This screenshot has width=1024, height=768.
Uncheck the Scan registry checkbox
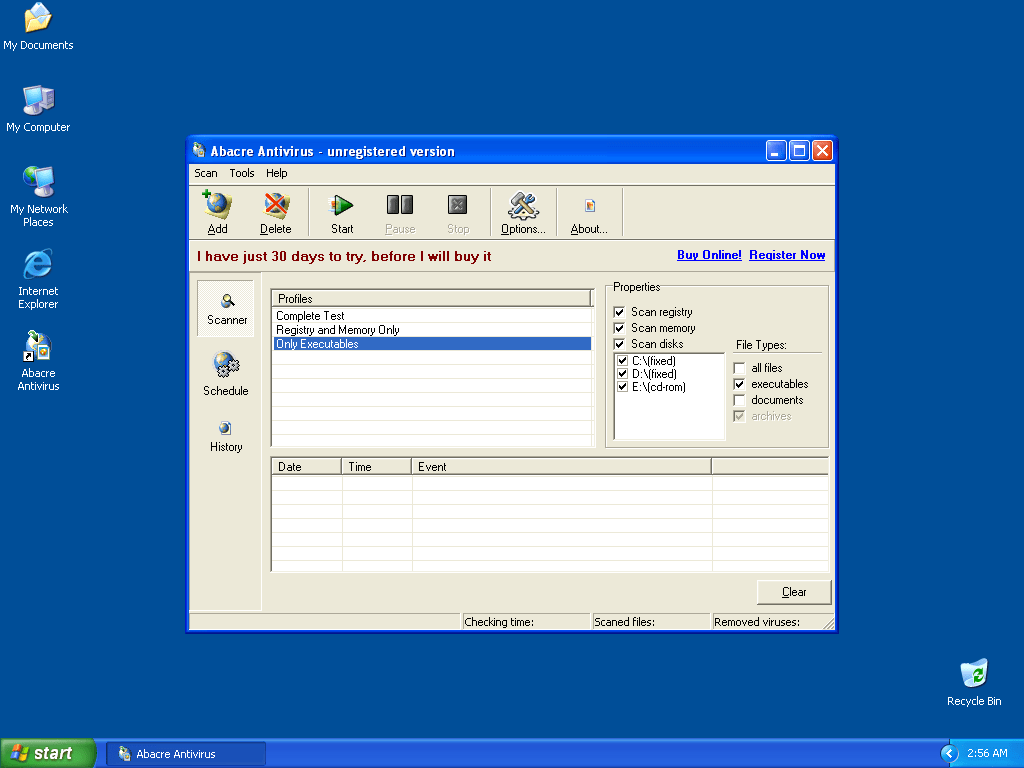point(619,312)
